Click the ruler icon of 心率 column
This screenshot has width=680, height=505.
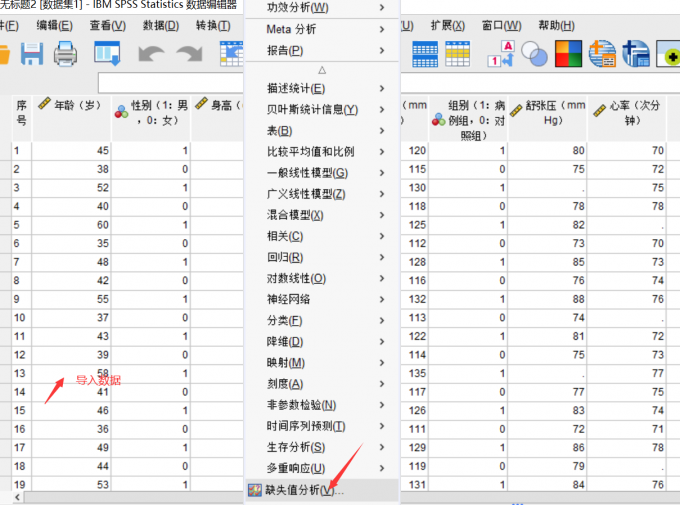pos(600,111)
